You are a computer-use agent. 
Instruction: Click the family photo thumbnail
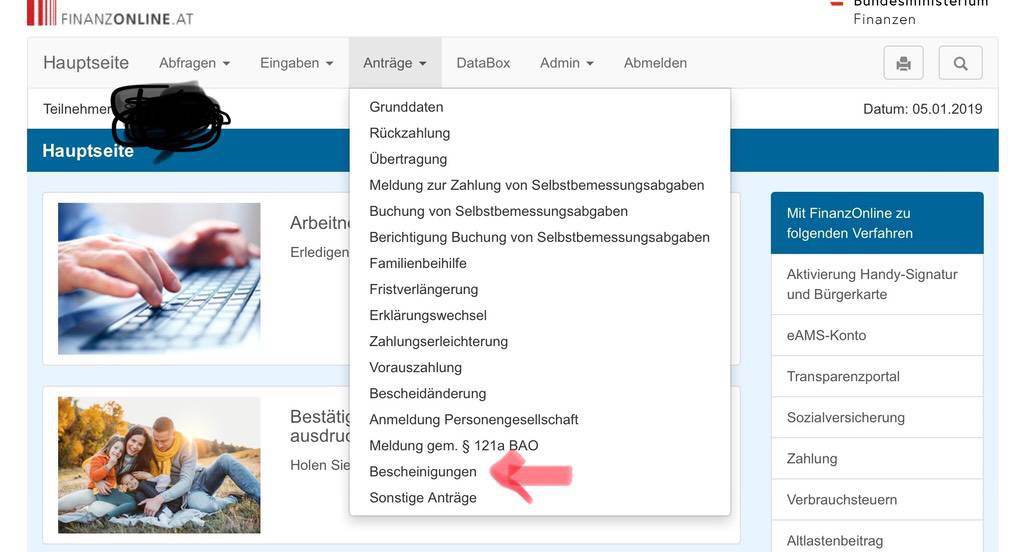click(x=159, y=465)
